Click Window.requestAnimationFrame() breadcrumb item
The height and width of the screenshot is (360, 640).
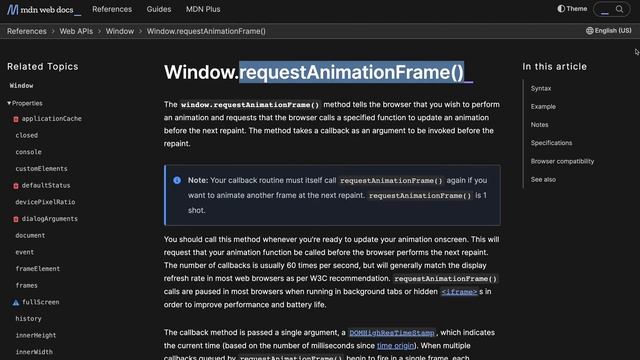[x=206, y=31]
